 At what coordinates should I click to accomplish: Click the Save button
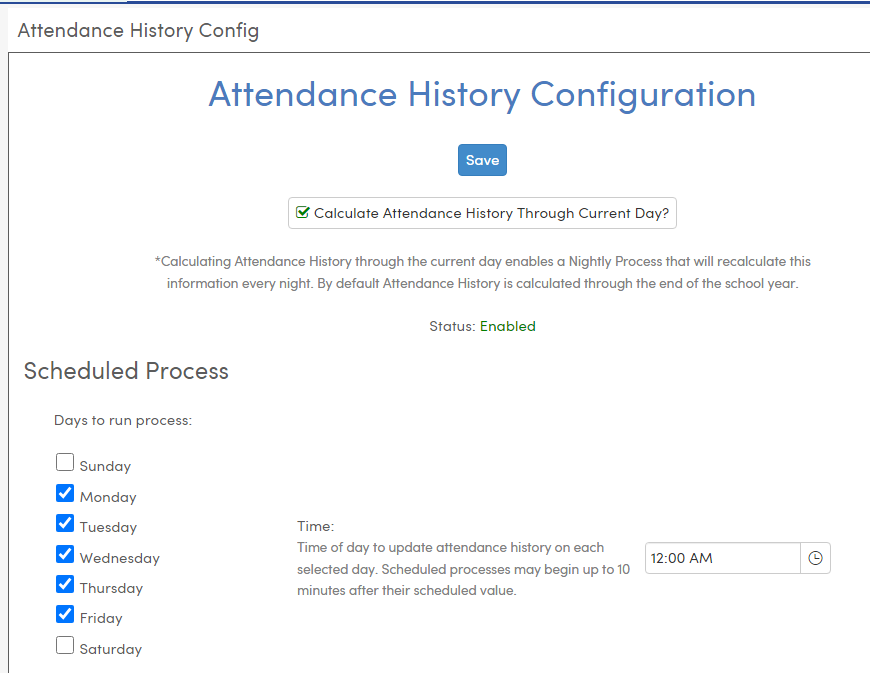[482, 159]
